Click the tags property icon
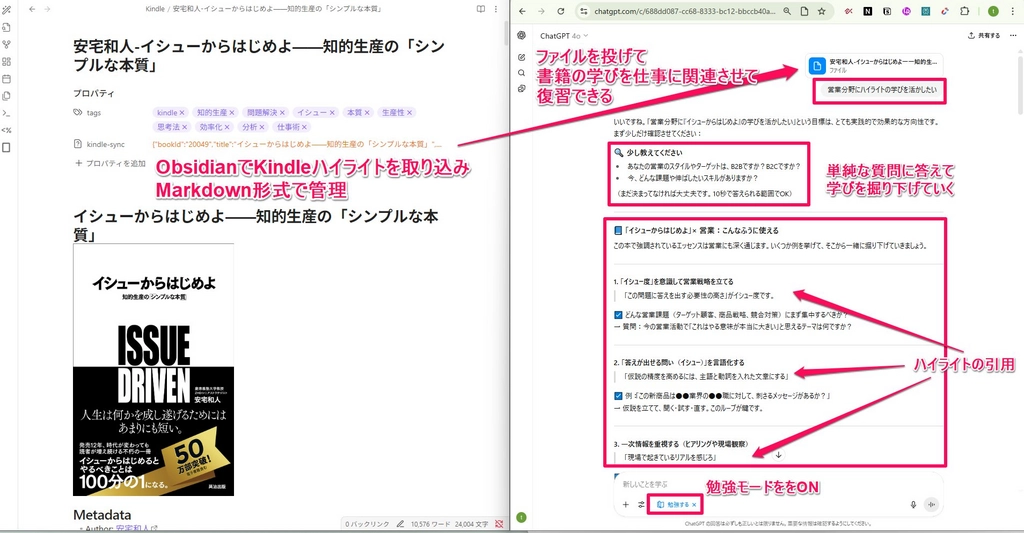 click(78, 112)
